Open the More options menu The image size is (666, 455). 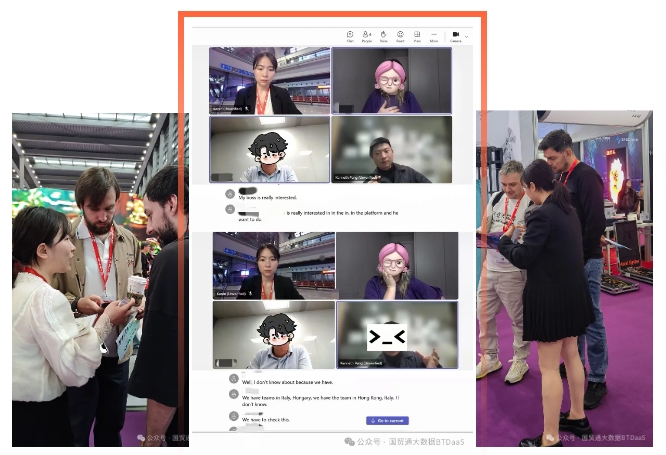pos(434,36)
